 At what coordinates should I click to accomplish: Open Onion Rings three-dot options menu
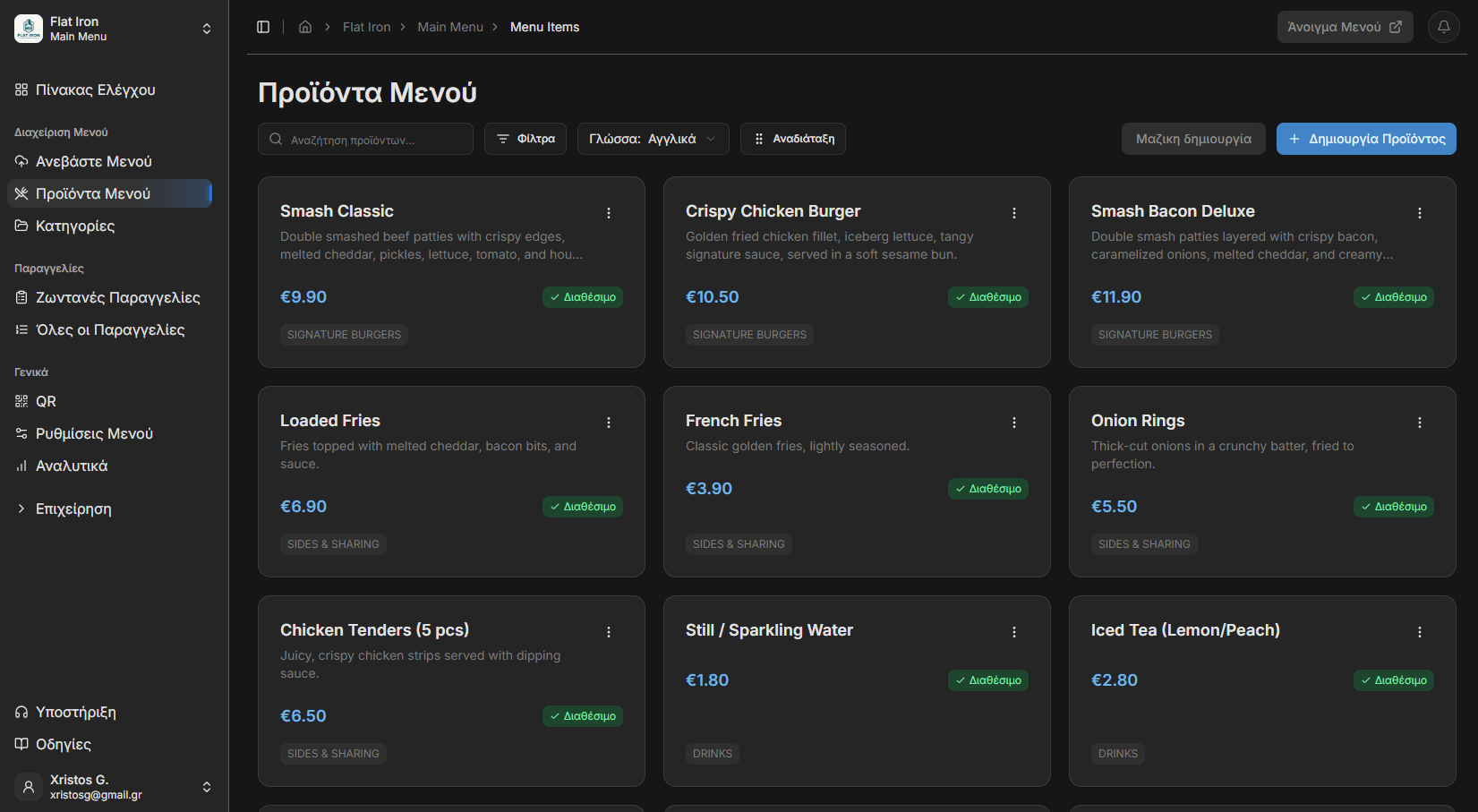1420,423
